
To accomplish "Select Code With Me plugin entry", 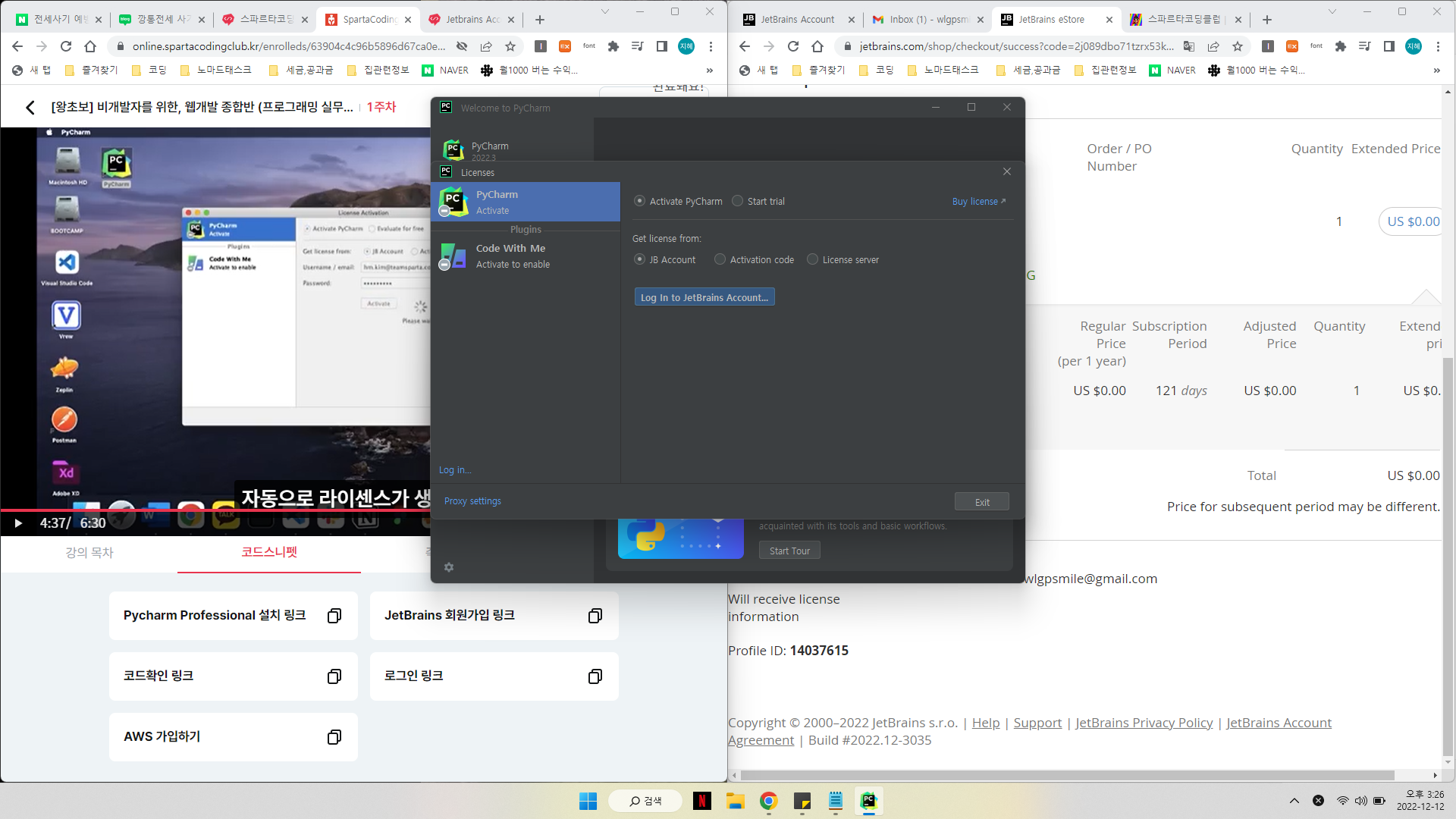I will click(526, 256).
